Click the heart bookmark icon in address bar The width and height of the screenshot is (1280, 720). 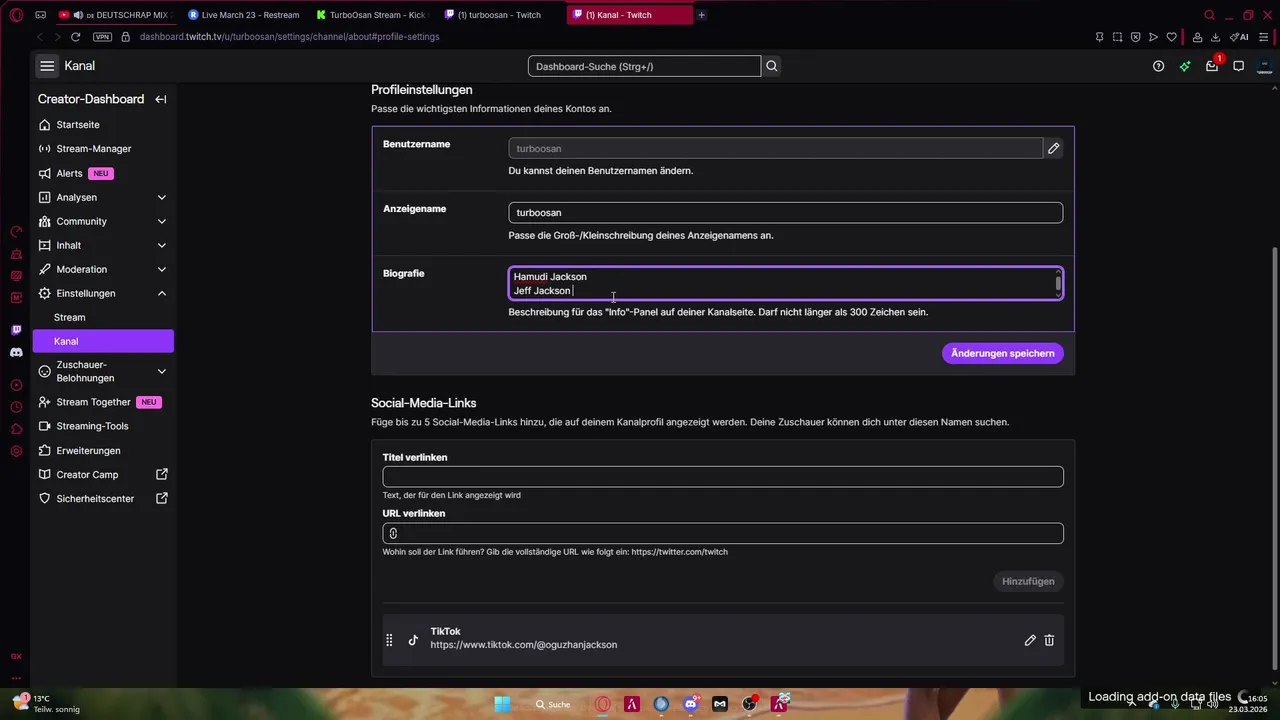point(1171,37)
